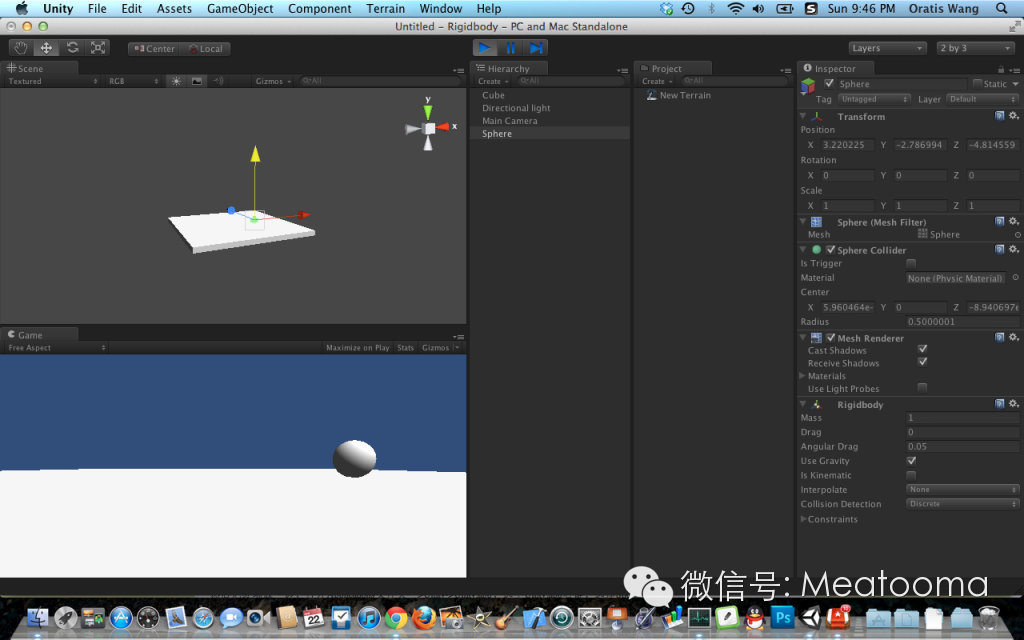Pick physic material with circle selector
The image size is (1024, 640).
click(1016, 278)
